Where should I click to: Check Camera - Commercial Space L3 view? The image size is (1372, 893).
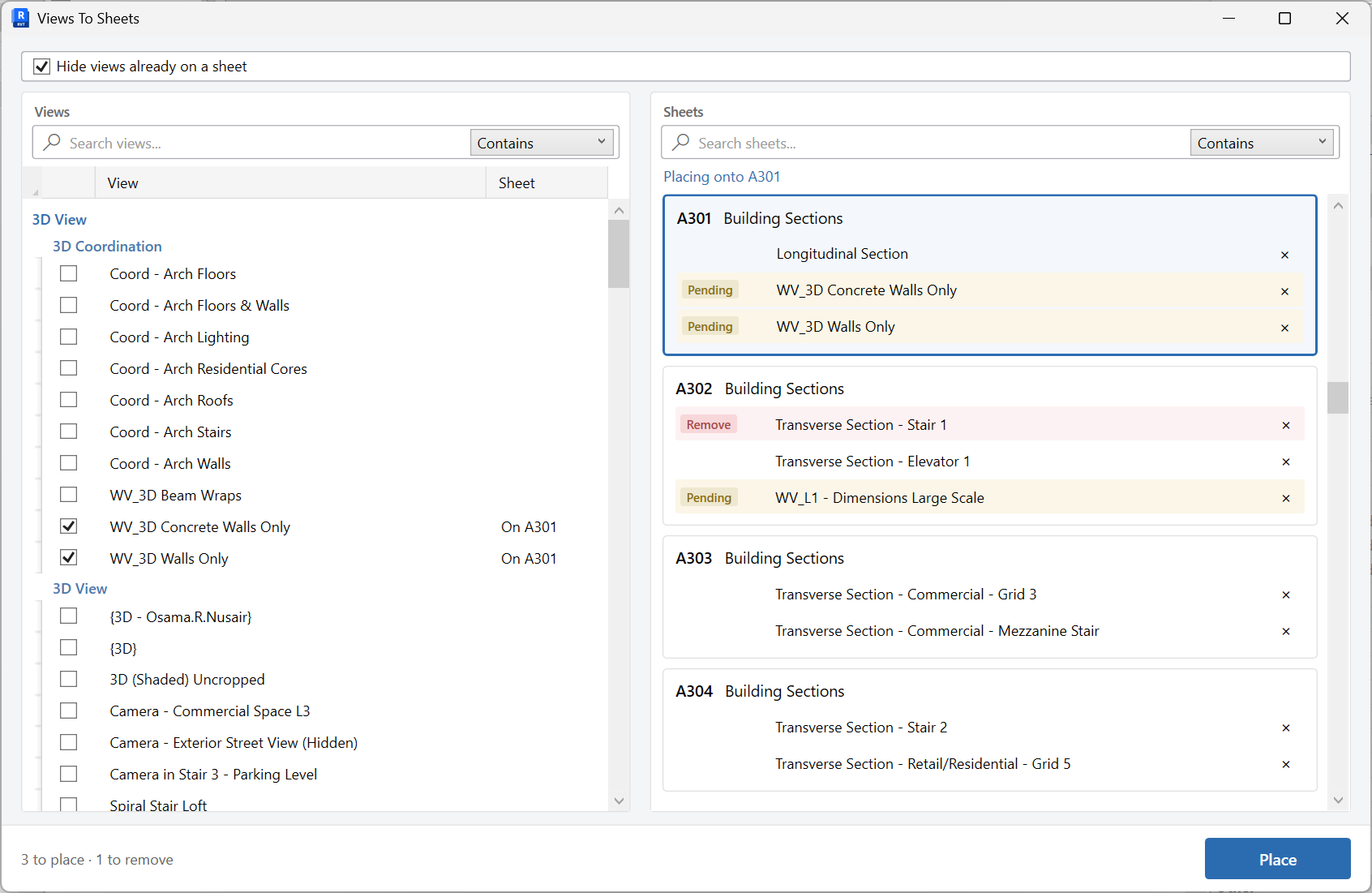click(69, 711)
